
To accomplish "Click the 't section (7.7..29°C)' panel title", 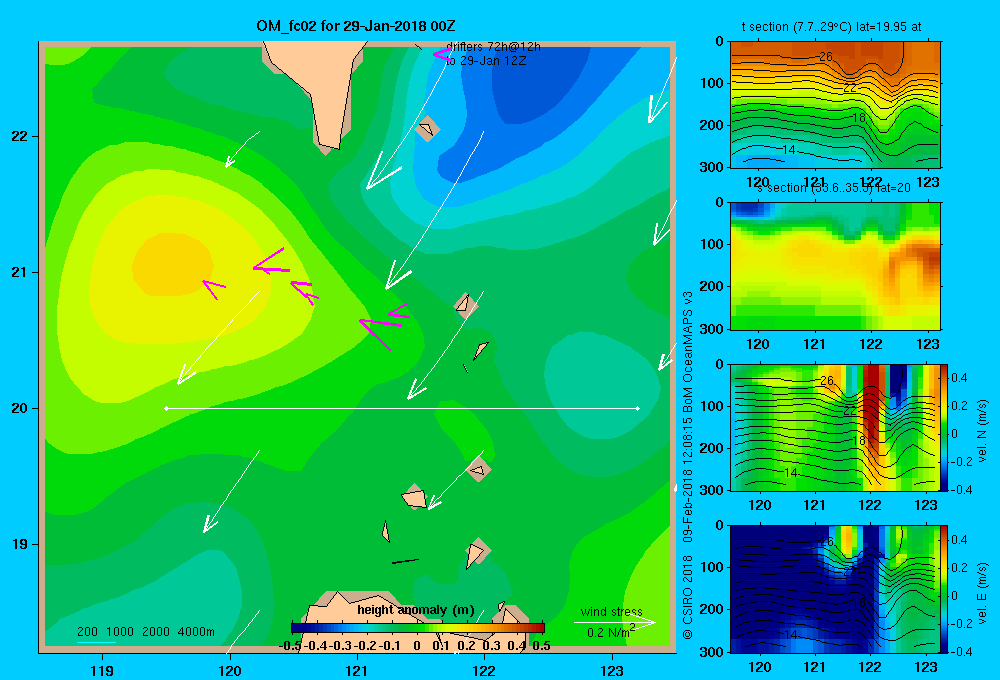I will tap(831, 27).
